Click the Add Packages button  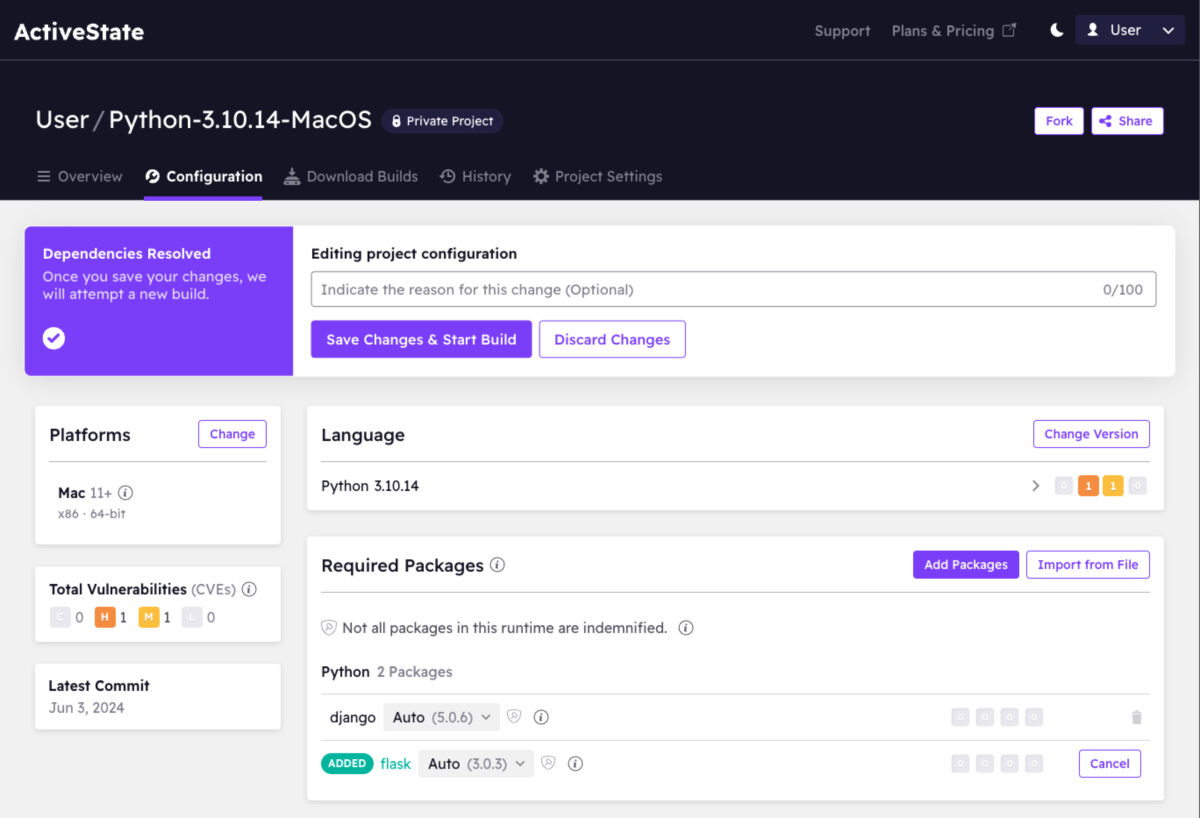(965, 565)
